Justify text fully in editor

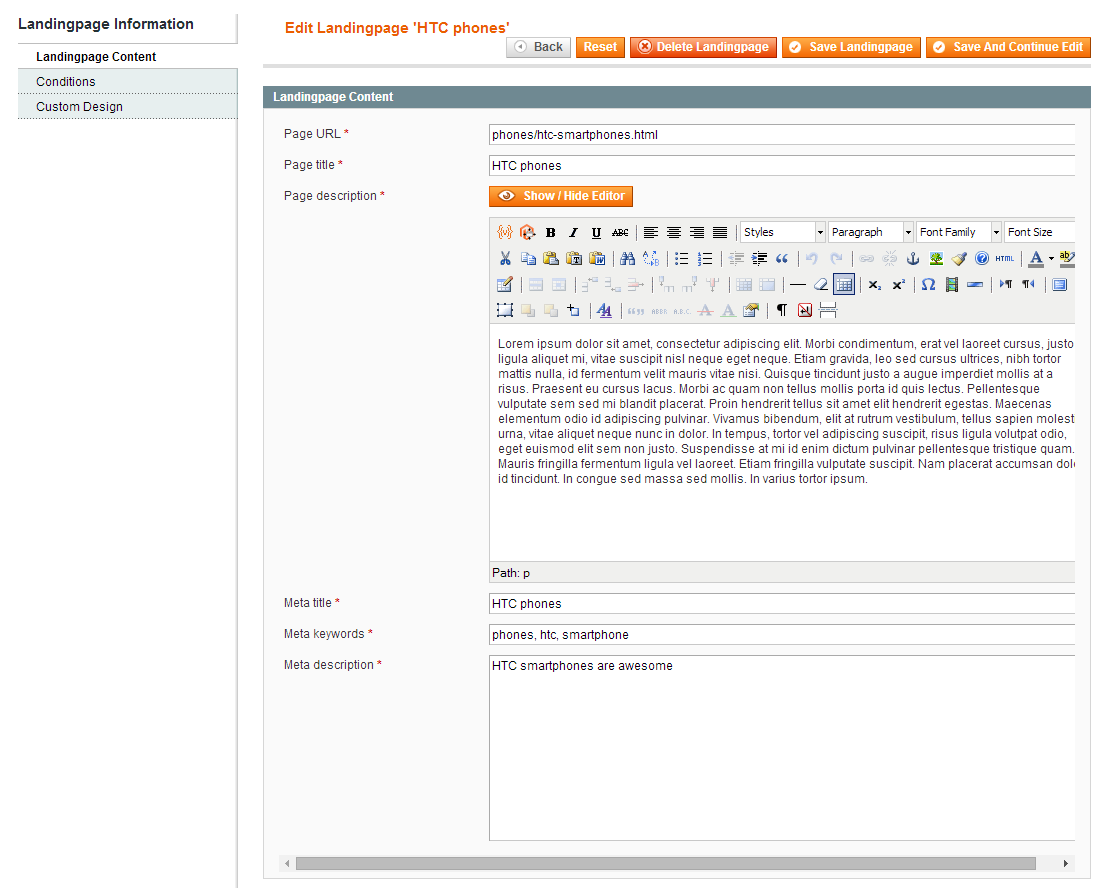point(720,232)
